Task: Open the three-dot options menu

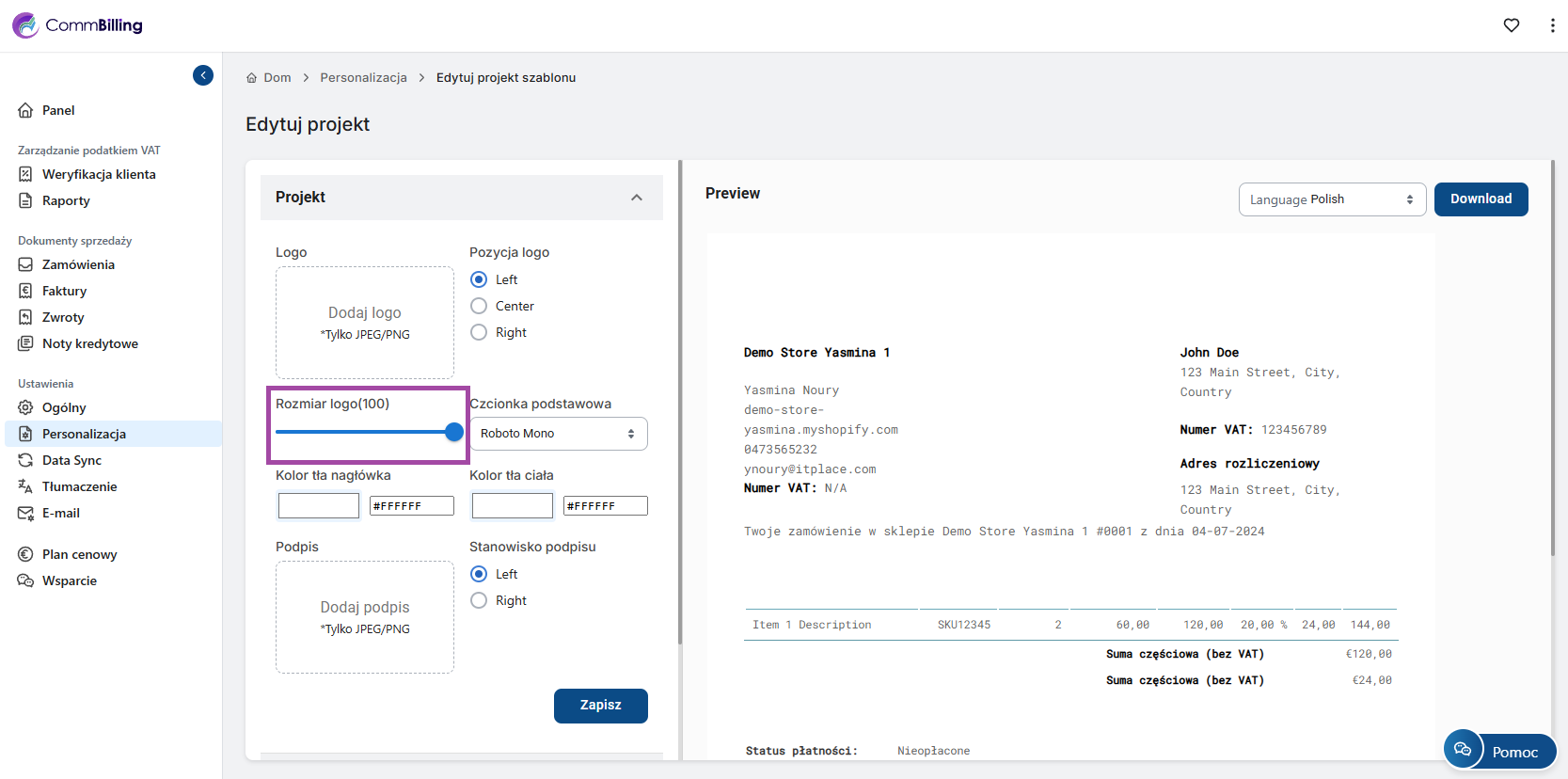Action: pyautogui.click(x=1552, y=25)
